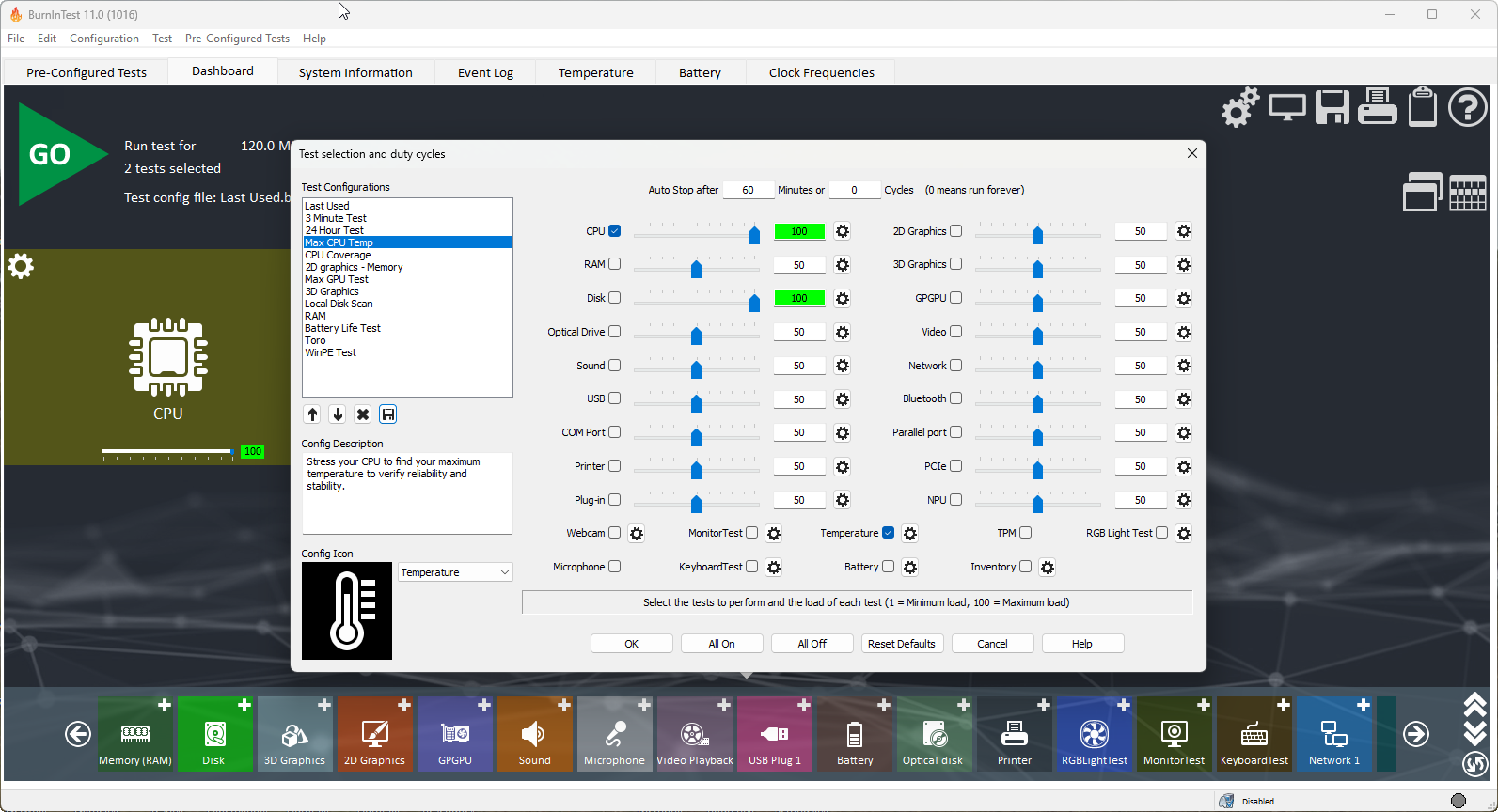Uncheck the CPU test checkbox

point(615,231)
